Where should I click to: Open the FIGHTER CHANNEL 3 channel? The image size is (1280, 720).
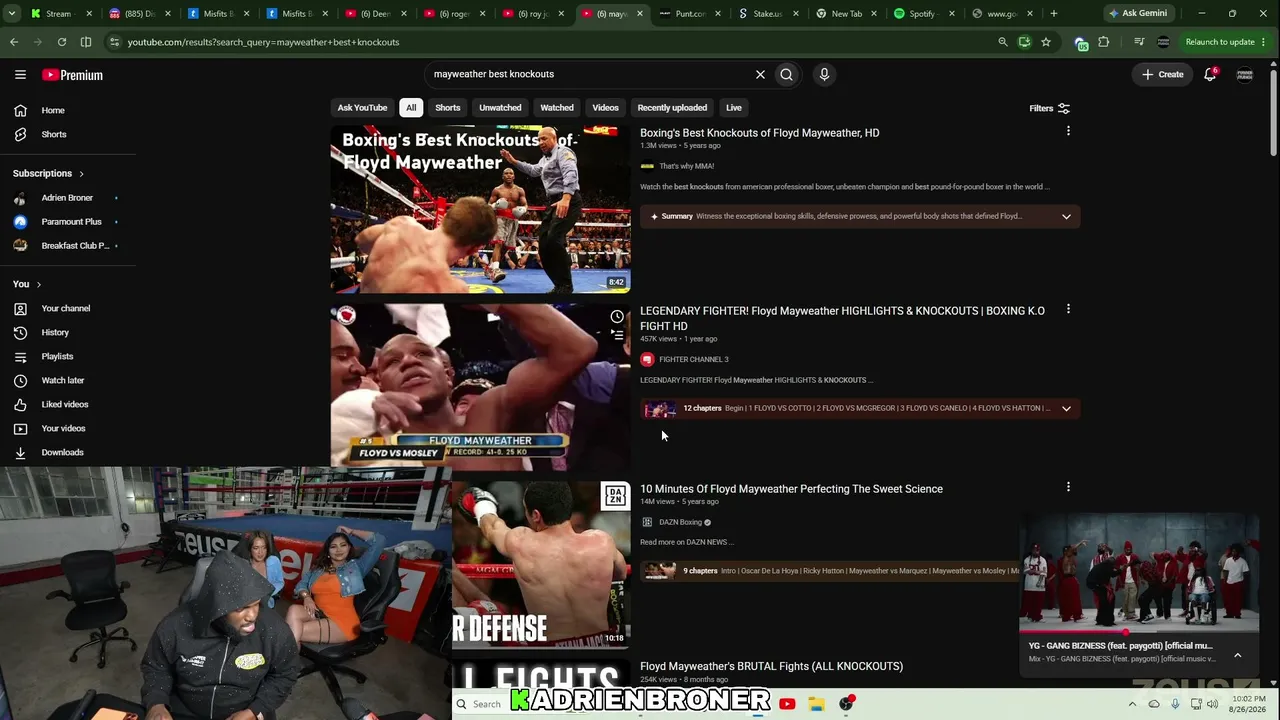pos(694,359)
